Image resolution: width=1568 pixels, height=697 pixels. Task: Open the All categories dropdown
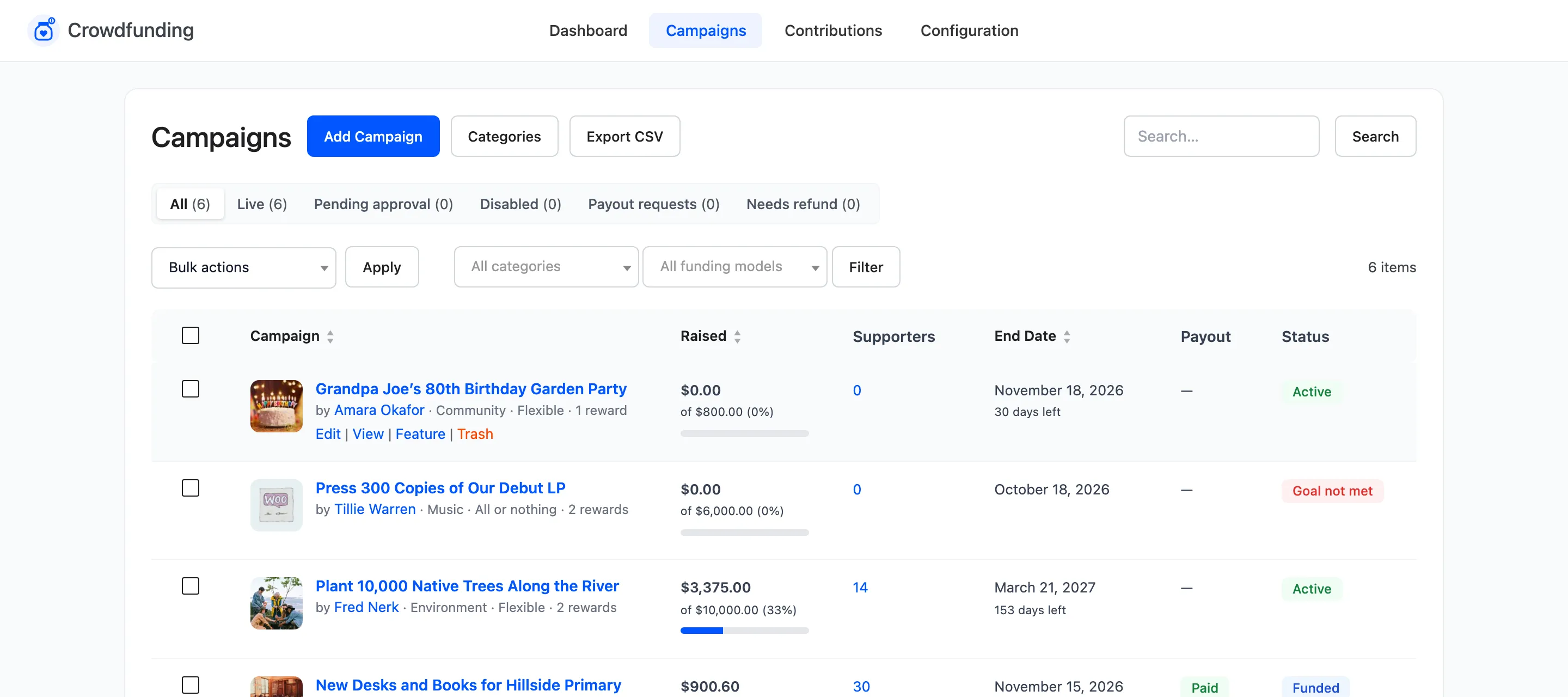[x=546, y=267]
